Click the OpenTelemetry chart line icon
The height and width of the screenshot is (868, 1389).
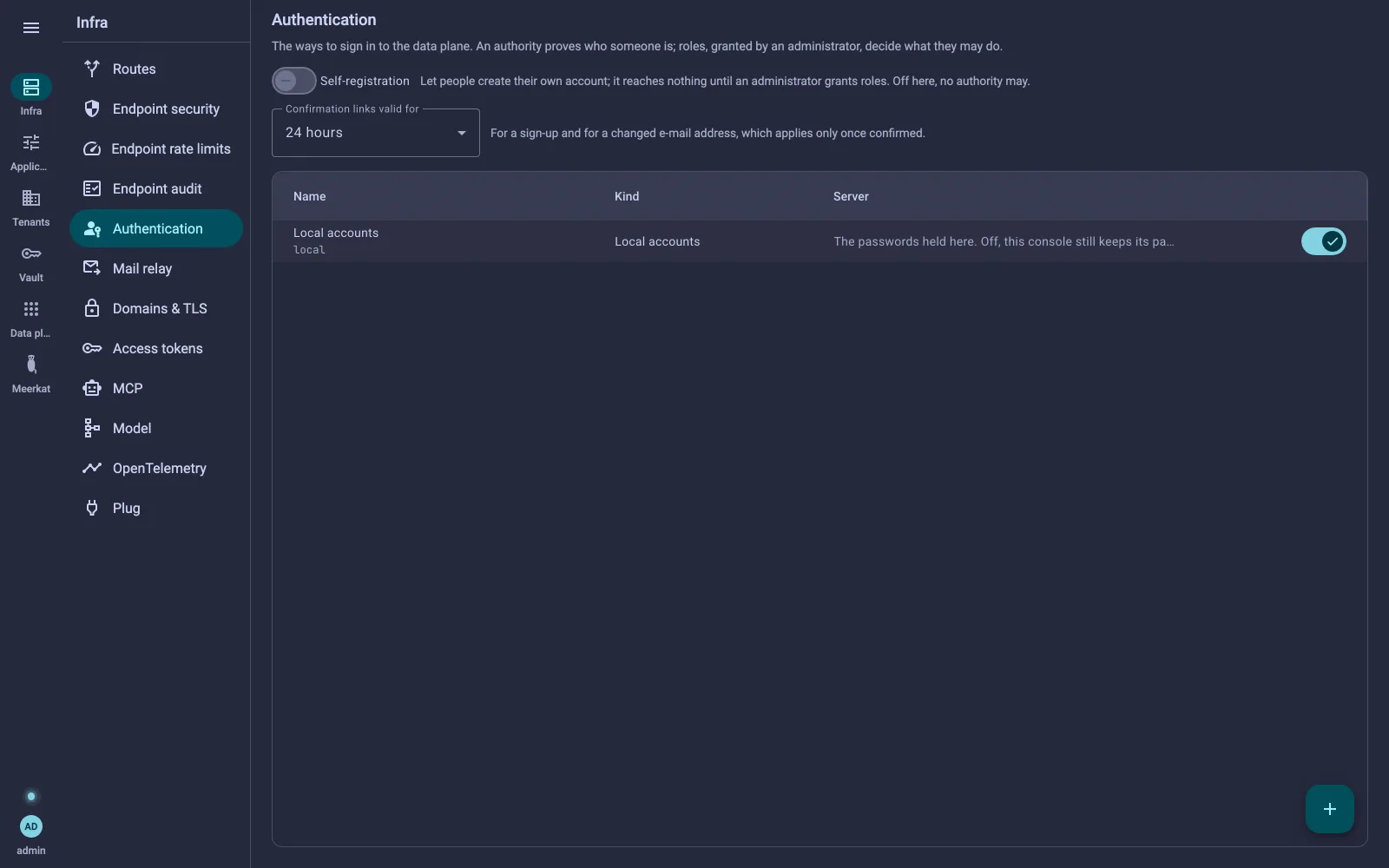(92, 468)
